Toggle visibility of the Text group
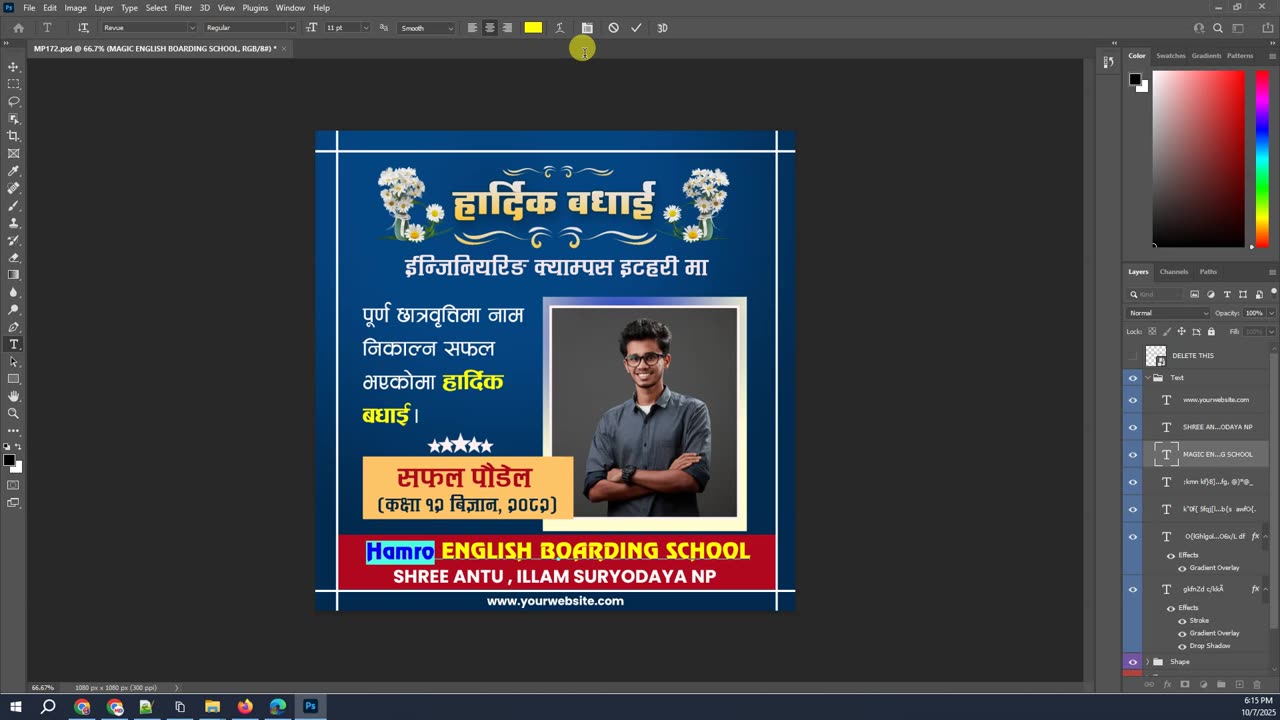The image size is (1280, 720). pos(1132,378)
